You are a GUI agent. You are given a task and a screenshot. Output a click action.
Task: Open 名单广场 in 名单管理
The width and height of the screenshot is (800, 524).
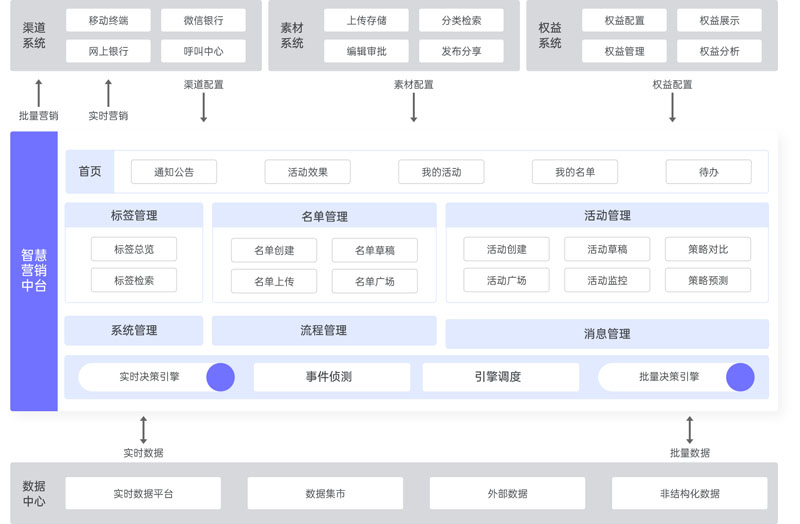coord(374,281)
